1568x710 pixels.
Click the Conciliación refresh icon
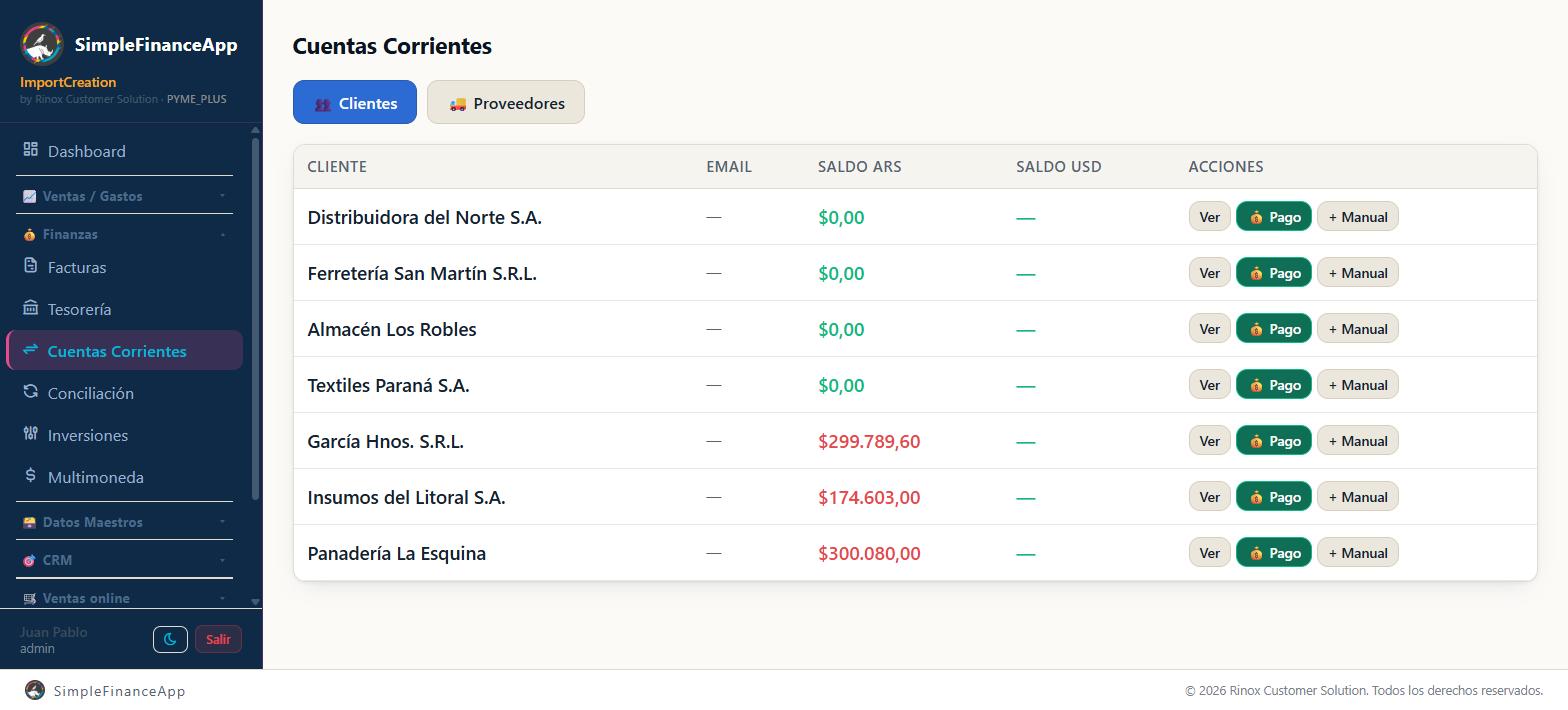30,392
